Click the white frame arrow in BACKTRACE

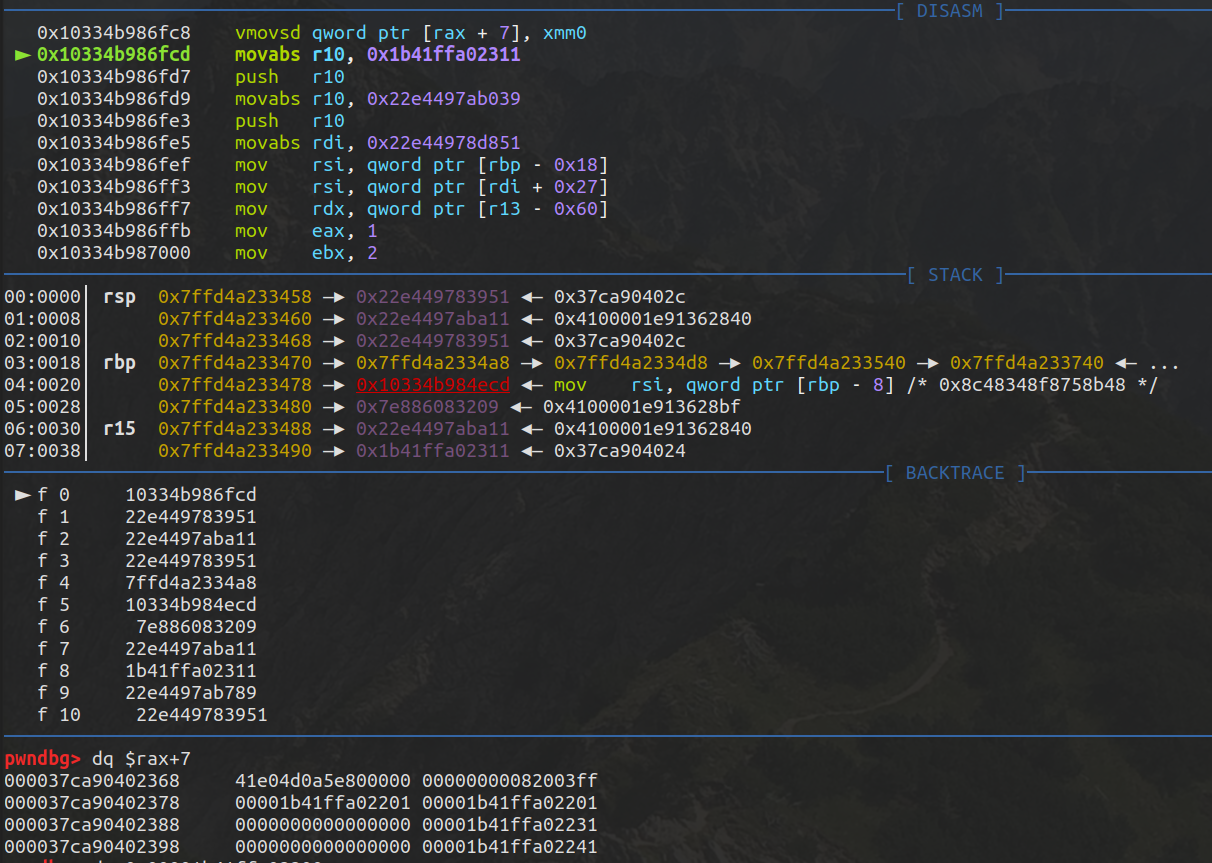pyautogui.click(x=22, y=495)
